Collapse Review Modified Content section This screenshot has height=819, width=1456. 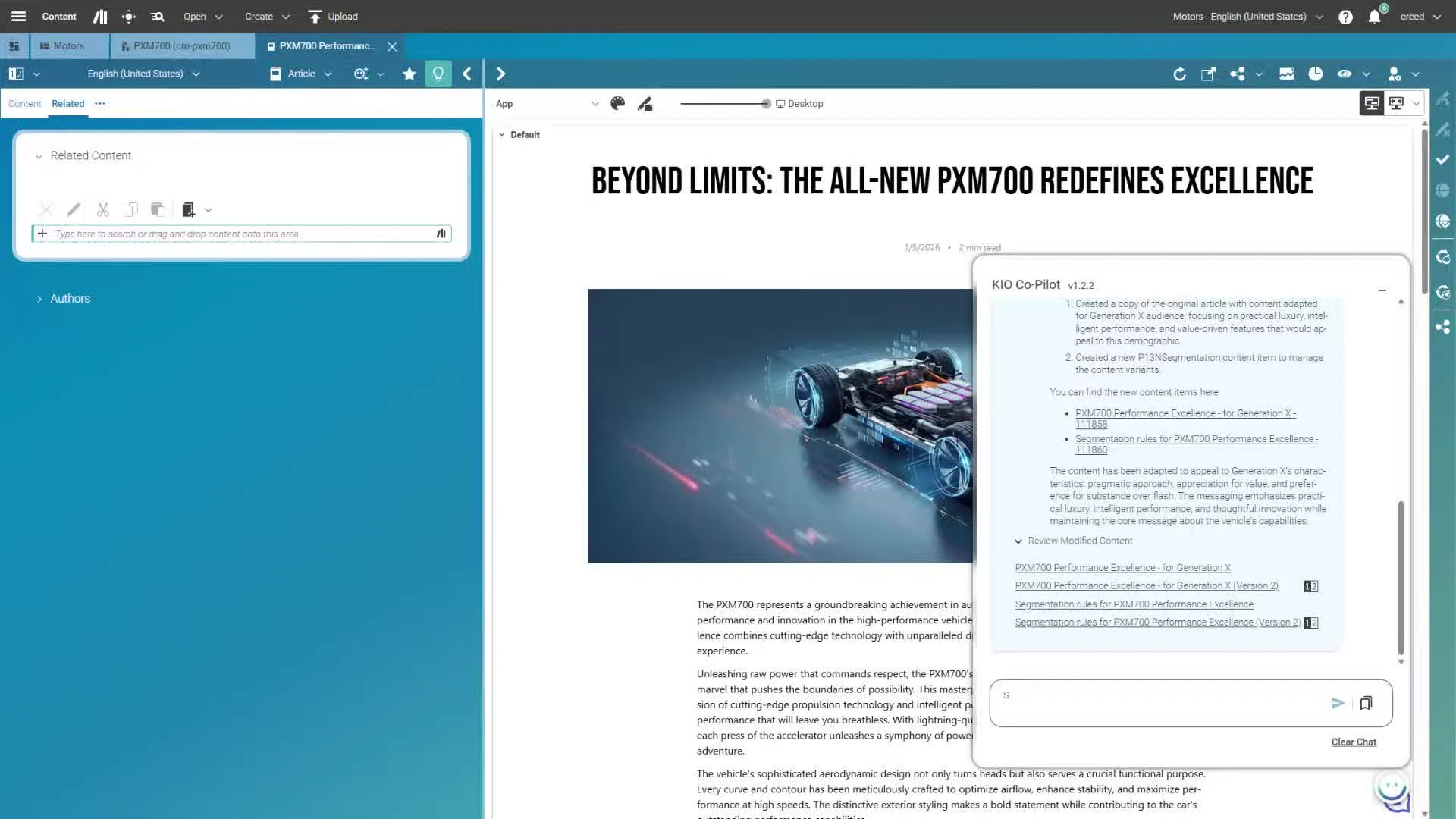click(1018, 541)
